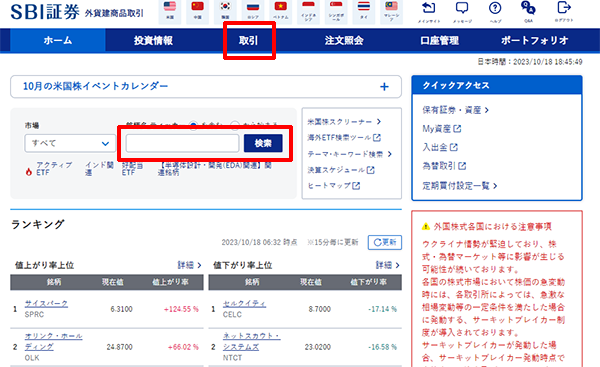
Task: Open the セルクイティ stock link
Action: click(245, 303)
